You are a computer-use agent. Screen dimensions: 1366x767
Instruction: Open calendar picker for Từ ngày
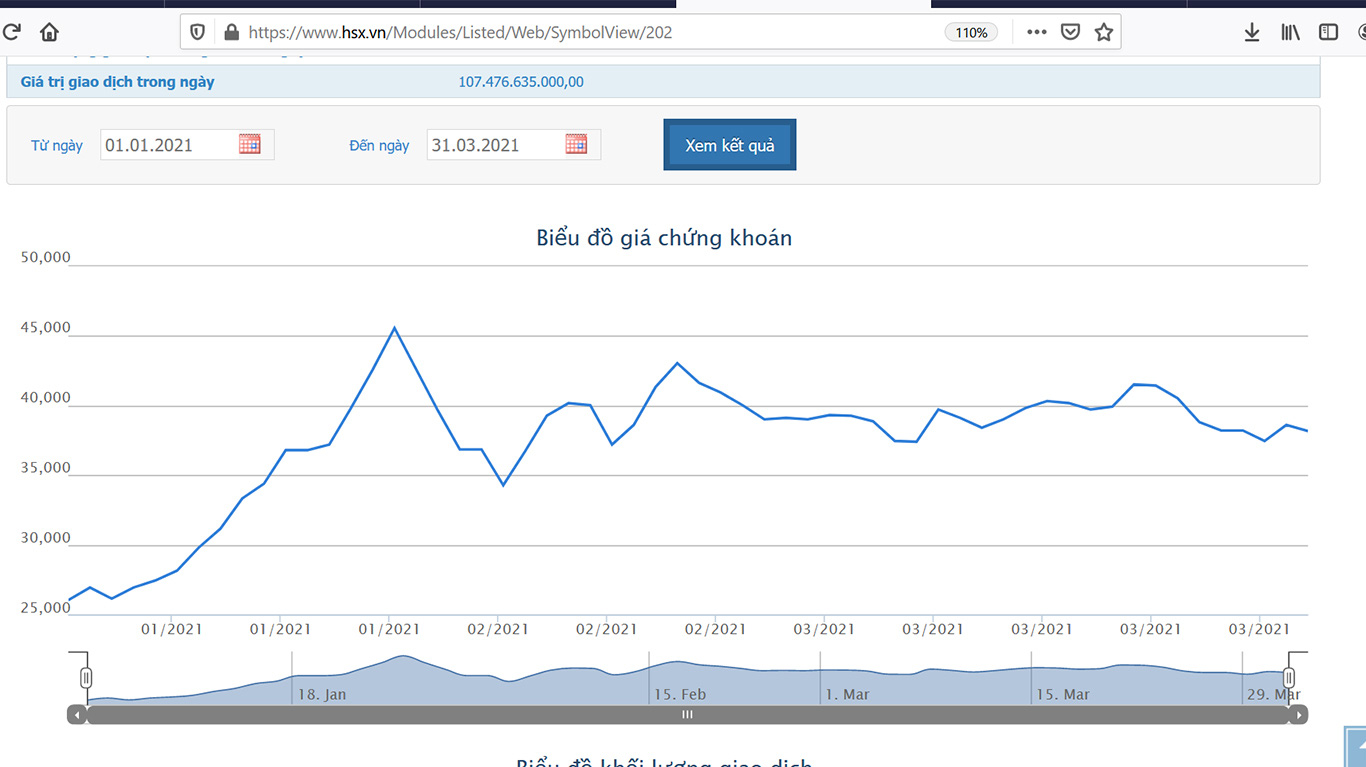249,144
